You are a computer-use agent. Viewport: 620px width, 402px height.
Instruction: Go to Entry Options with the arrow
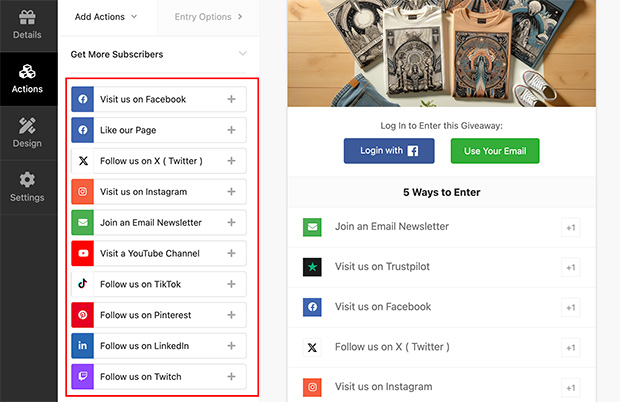tap(240, 17)
